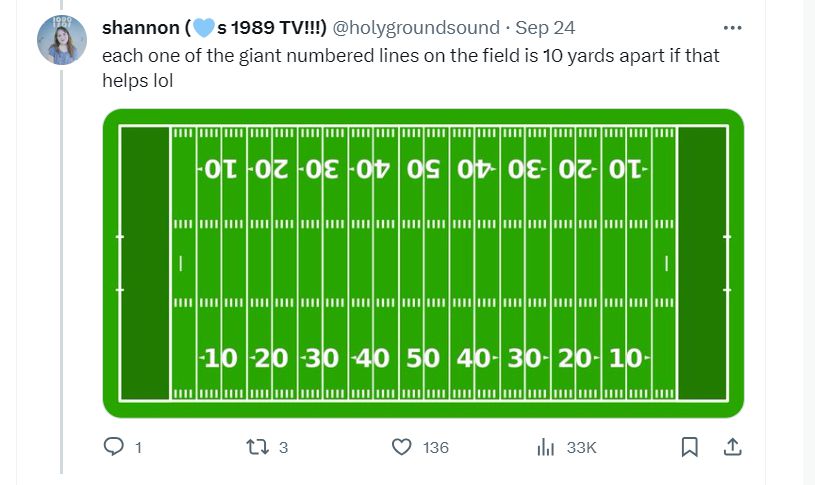Open the @holygroundsound handle link
The height and width of the screenshot is (485, 815).
pyautogui.click(x=416, y=28)
